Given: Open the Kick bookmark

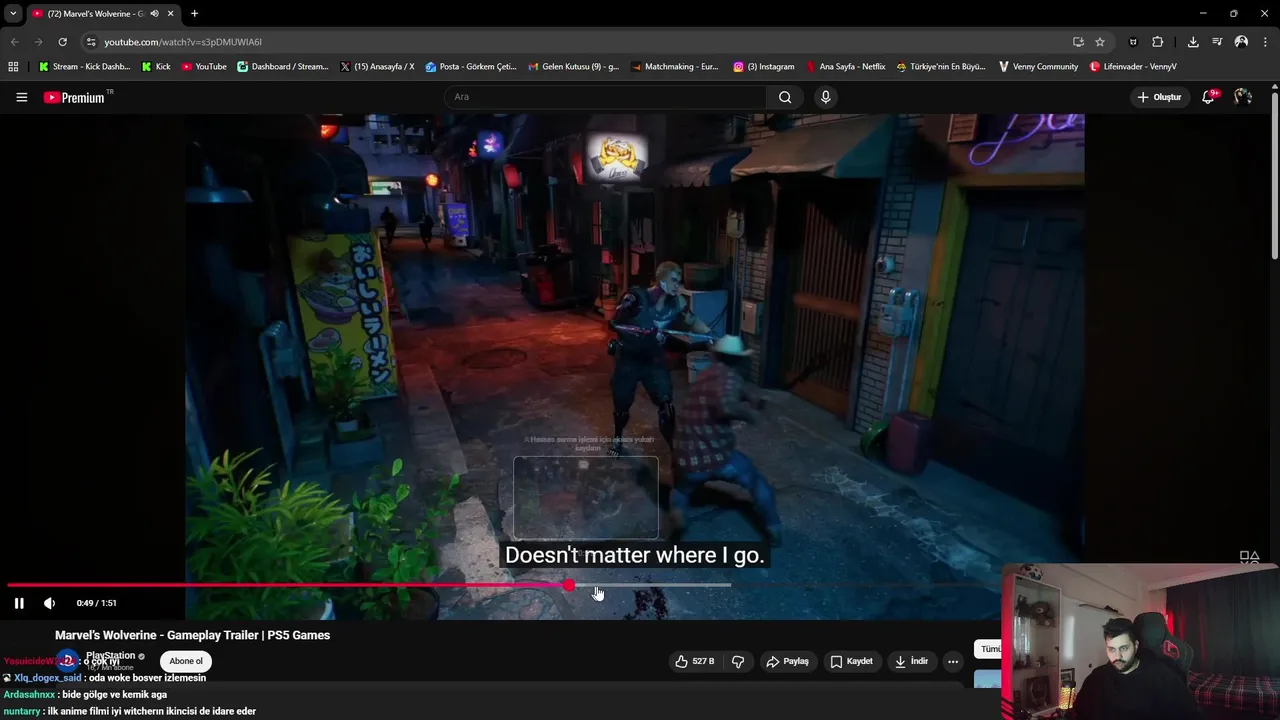Looking at the screenshot, I should (156, 67).
